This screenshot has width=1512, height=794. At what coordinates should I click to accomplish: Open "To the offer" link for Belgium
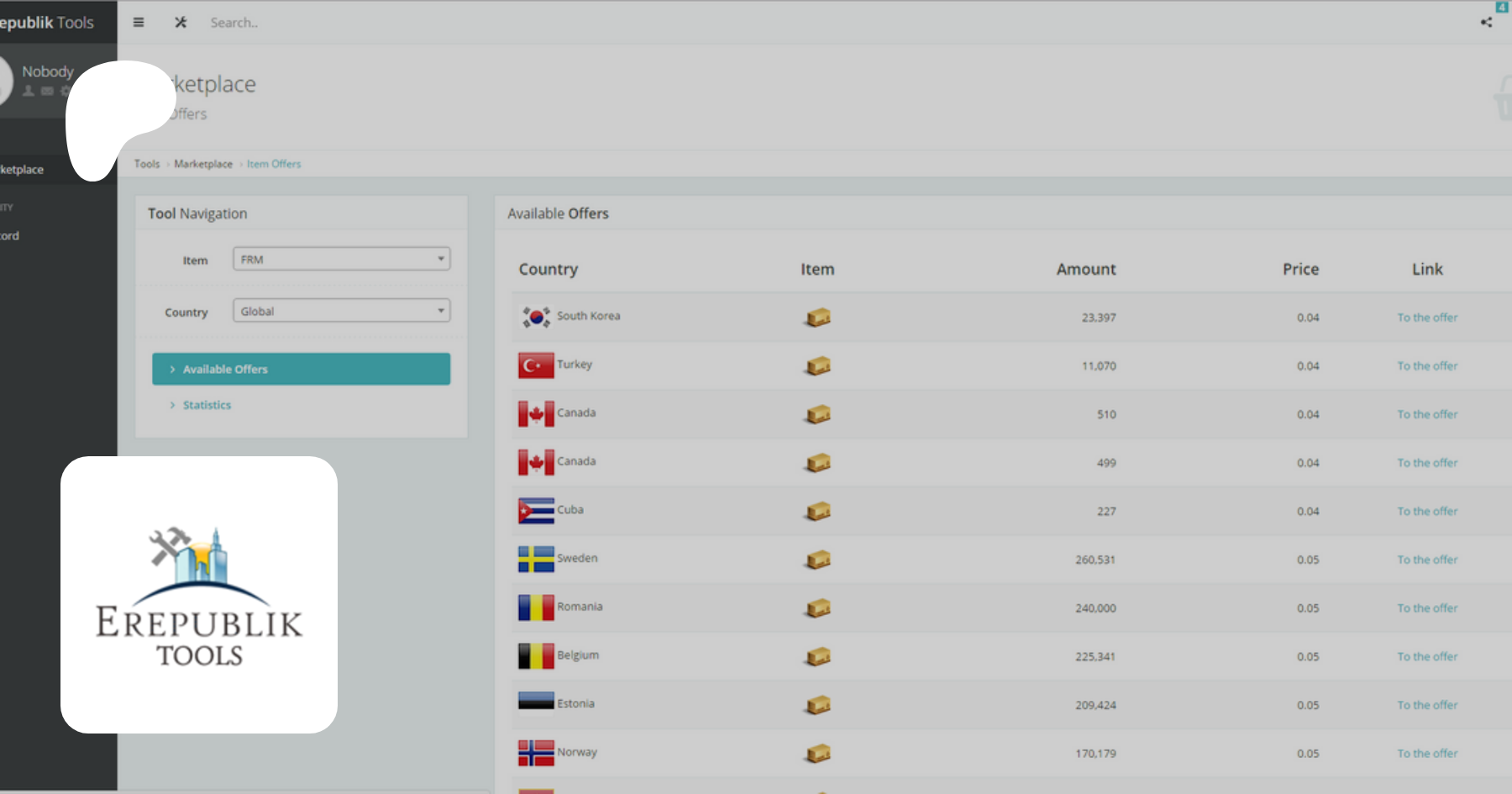coord(1427,656)
